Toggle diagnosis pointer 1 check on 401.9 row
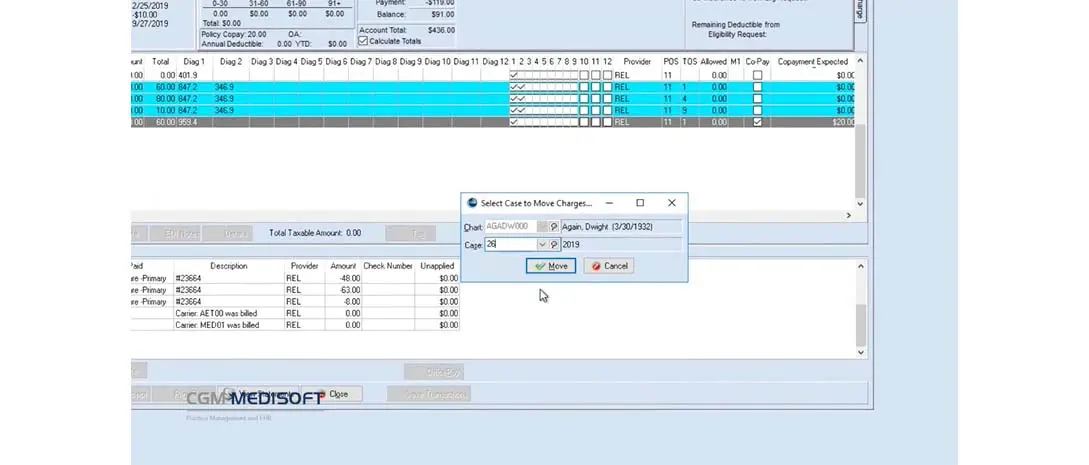Viewport: 1089px width, 465px height. [x=514, y=76]
